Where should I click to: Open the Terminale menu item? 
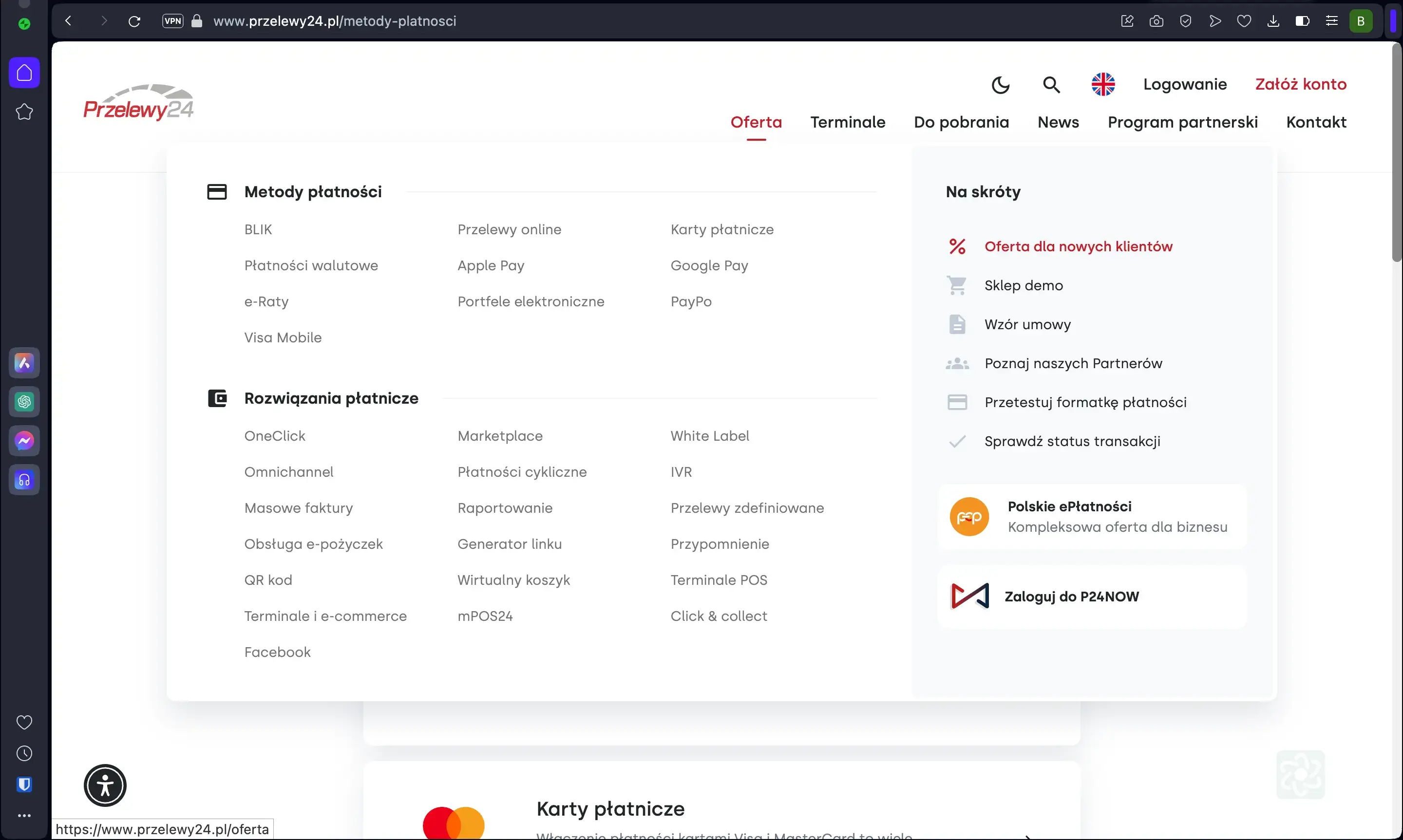848,122
